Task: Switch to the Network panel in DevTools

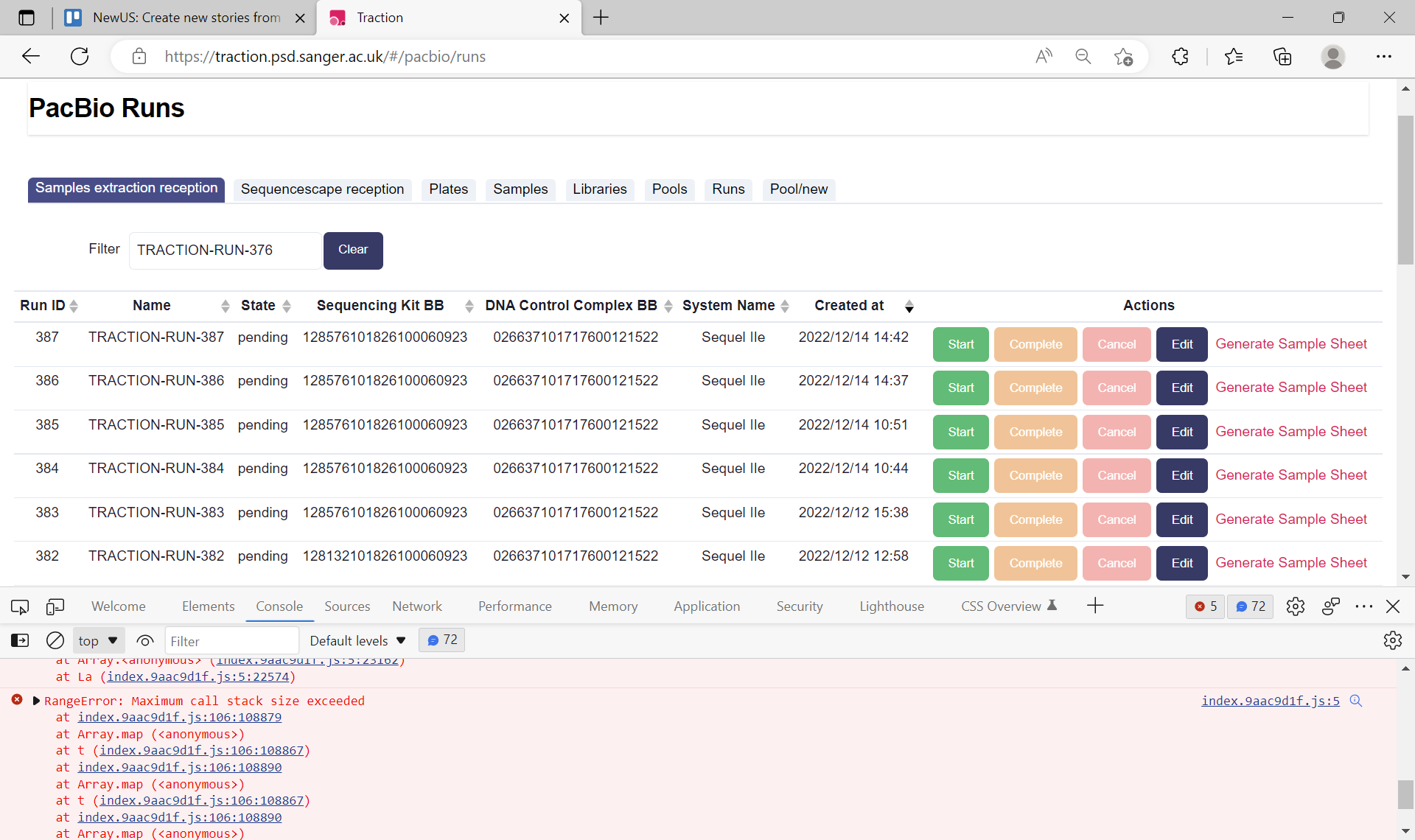Action: click(416, 606)
